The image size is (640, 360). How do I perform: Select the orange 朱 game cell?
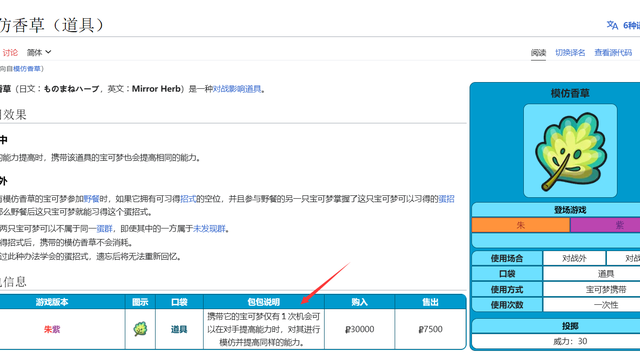[x=520, y=225]
